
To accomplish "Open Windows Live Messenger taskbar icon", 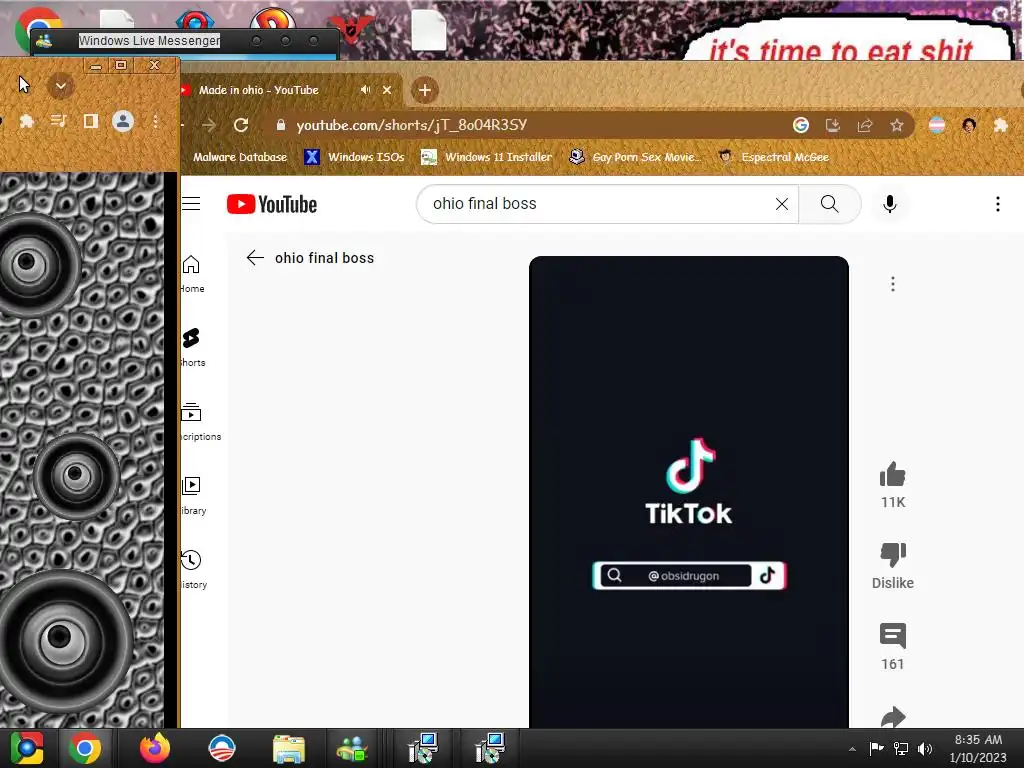I will tap(352, 748).
